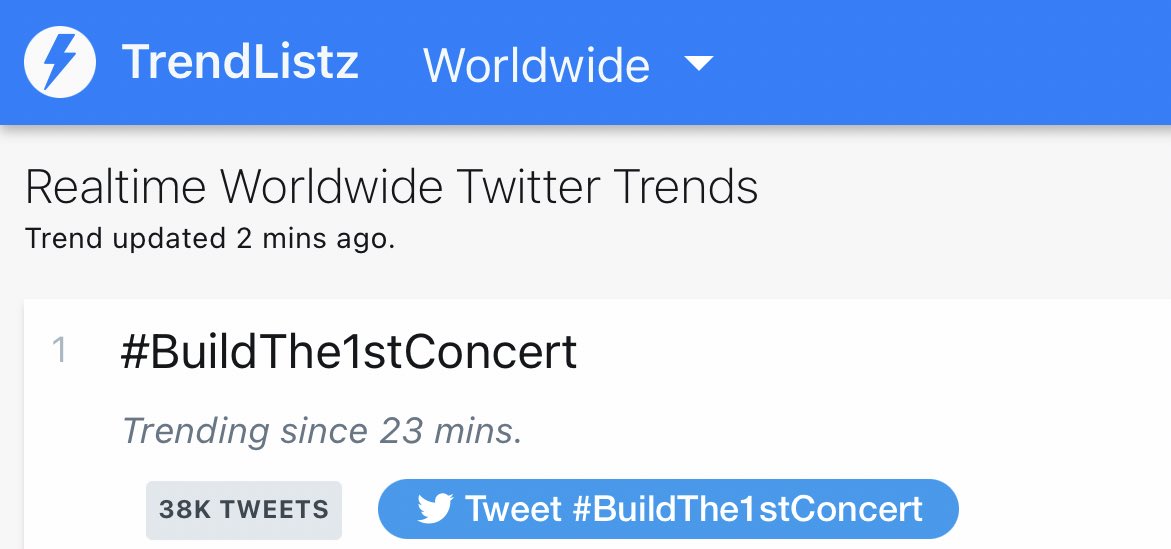The height and width of the screenshot is (549, 1171).
Task: Select the 38K TWEETS badge
Action: click(x=243, y=509)
